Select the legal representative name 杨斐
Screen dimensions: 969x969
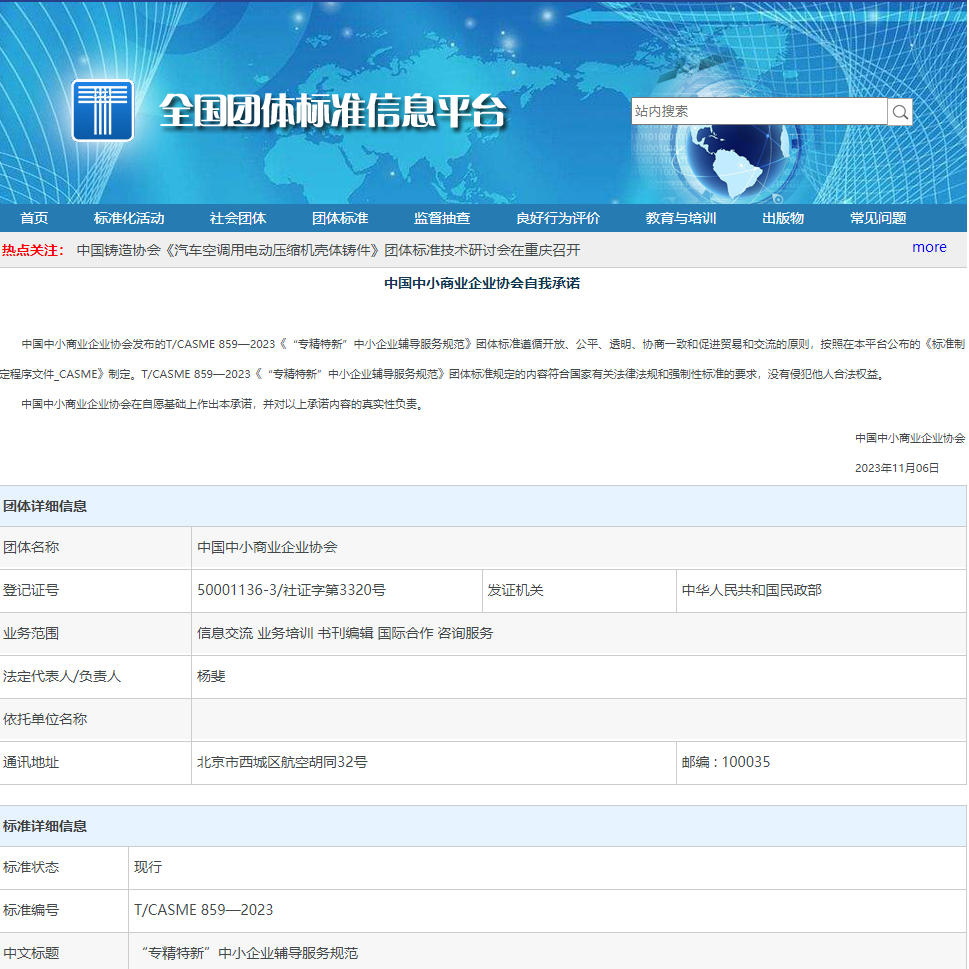(211, 676)
